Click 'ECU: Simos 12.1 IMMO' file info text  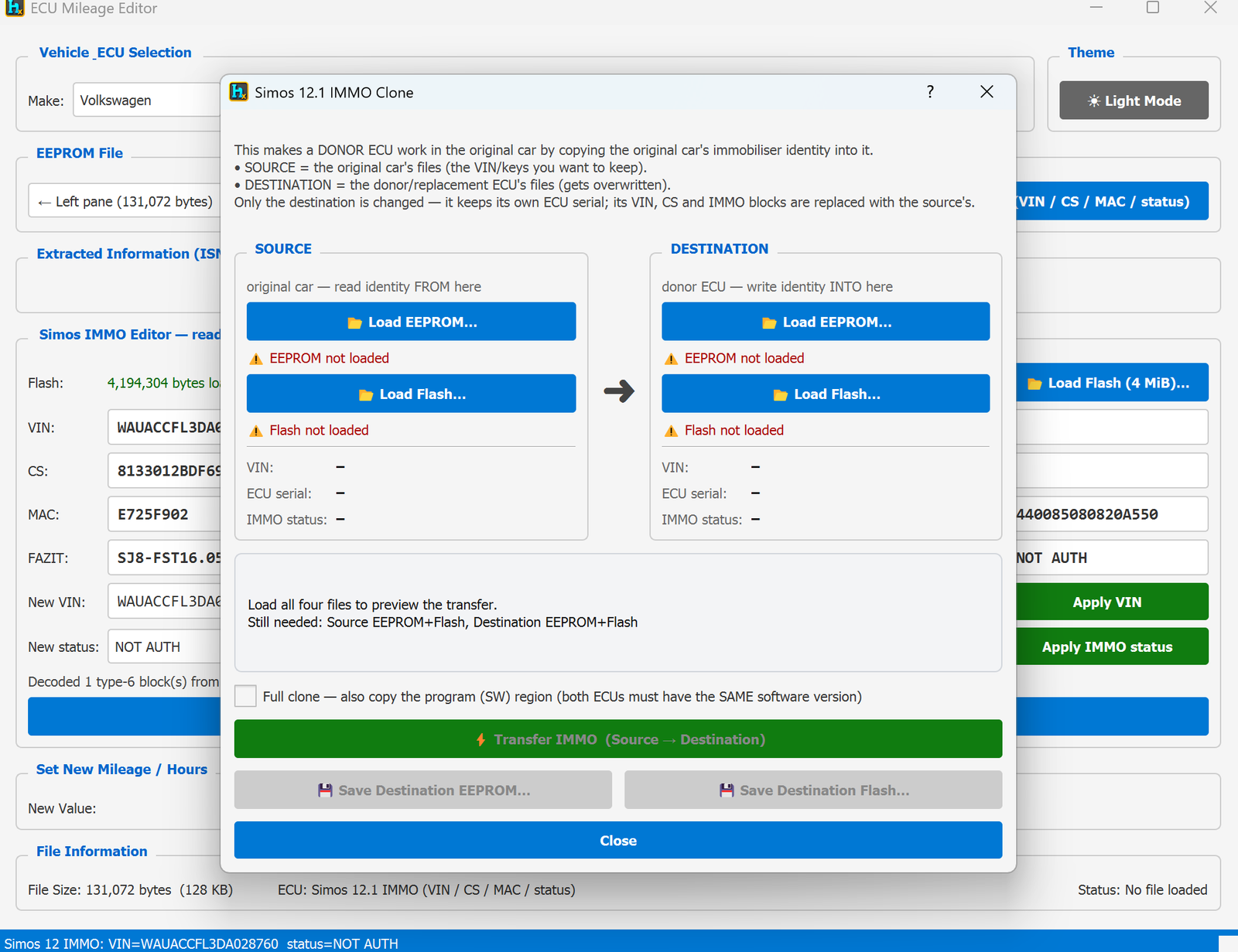point(426,889)
